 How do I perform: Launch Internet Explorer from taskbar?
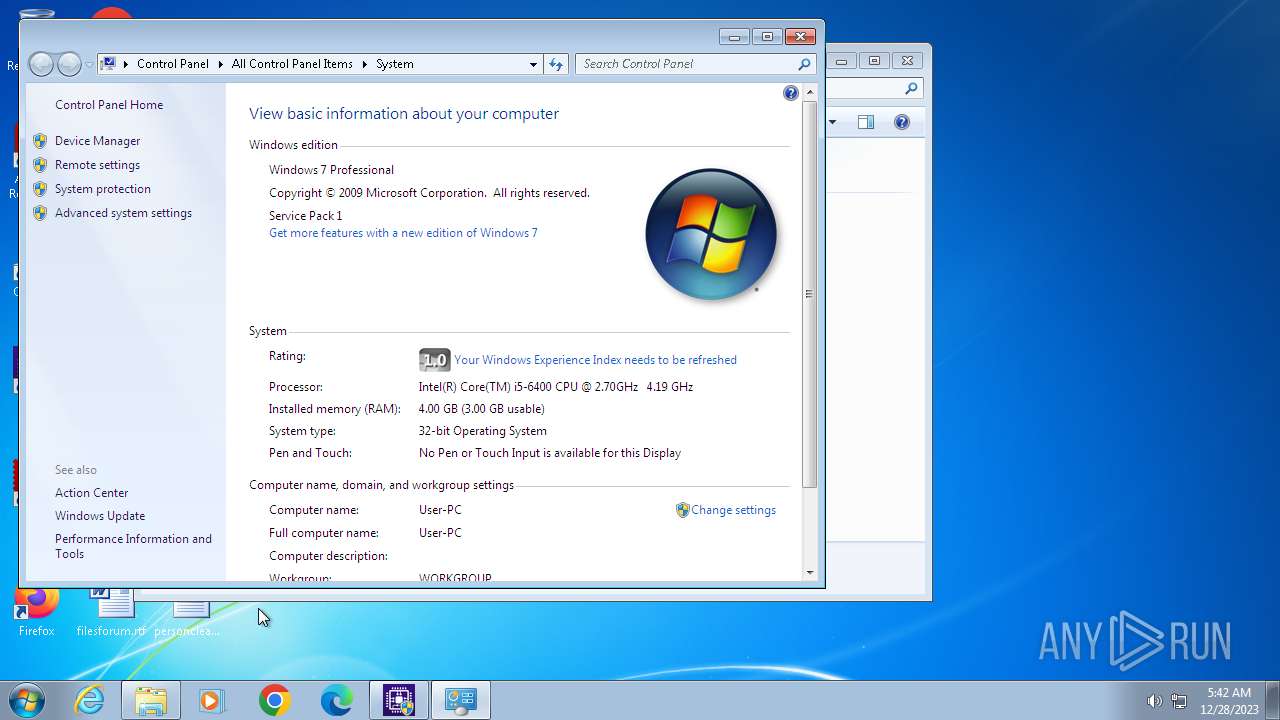[x=89, y=701]
